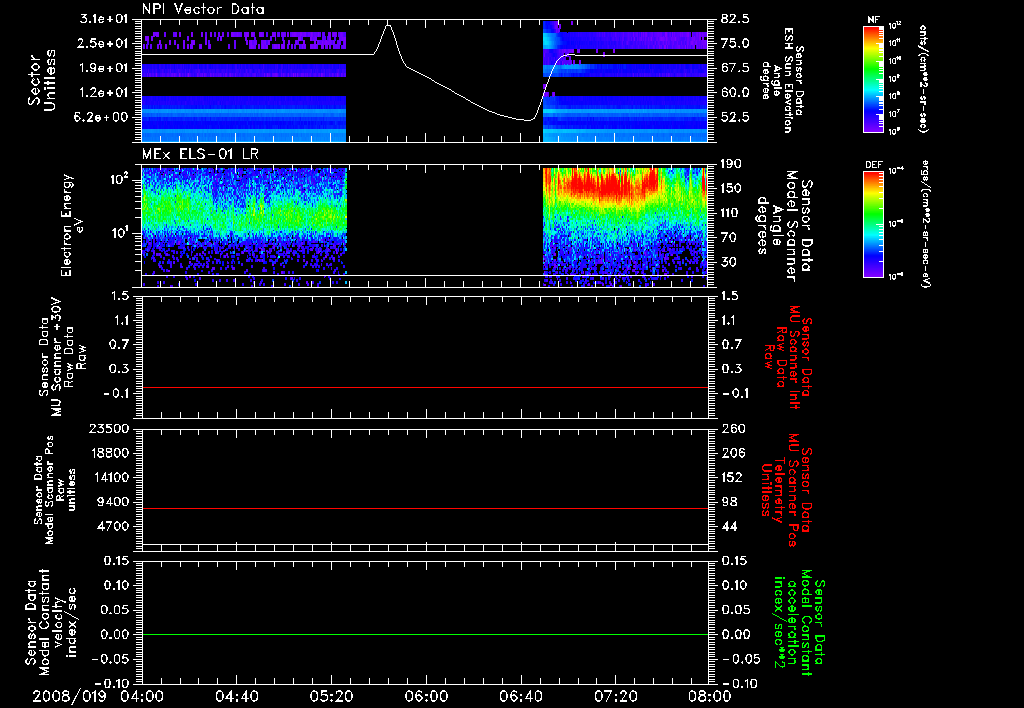1024x708 pixels.
Task: Click the green line in velocity panel
Action: point(425,634)
